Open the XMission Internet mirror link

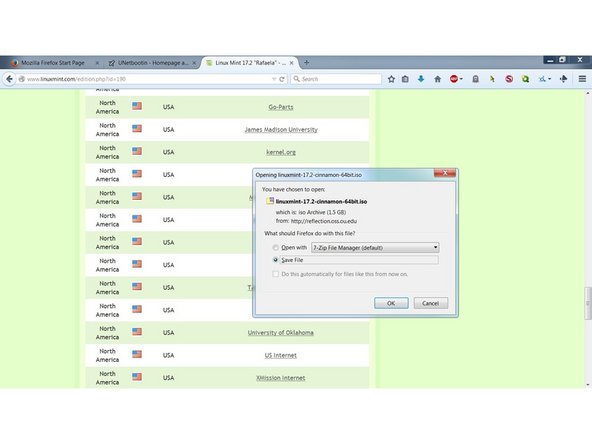pos(281,378)
